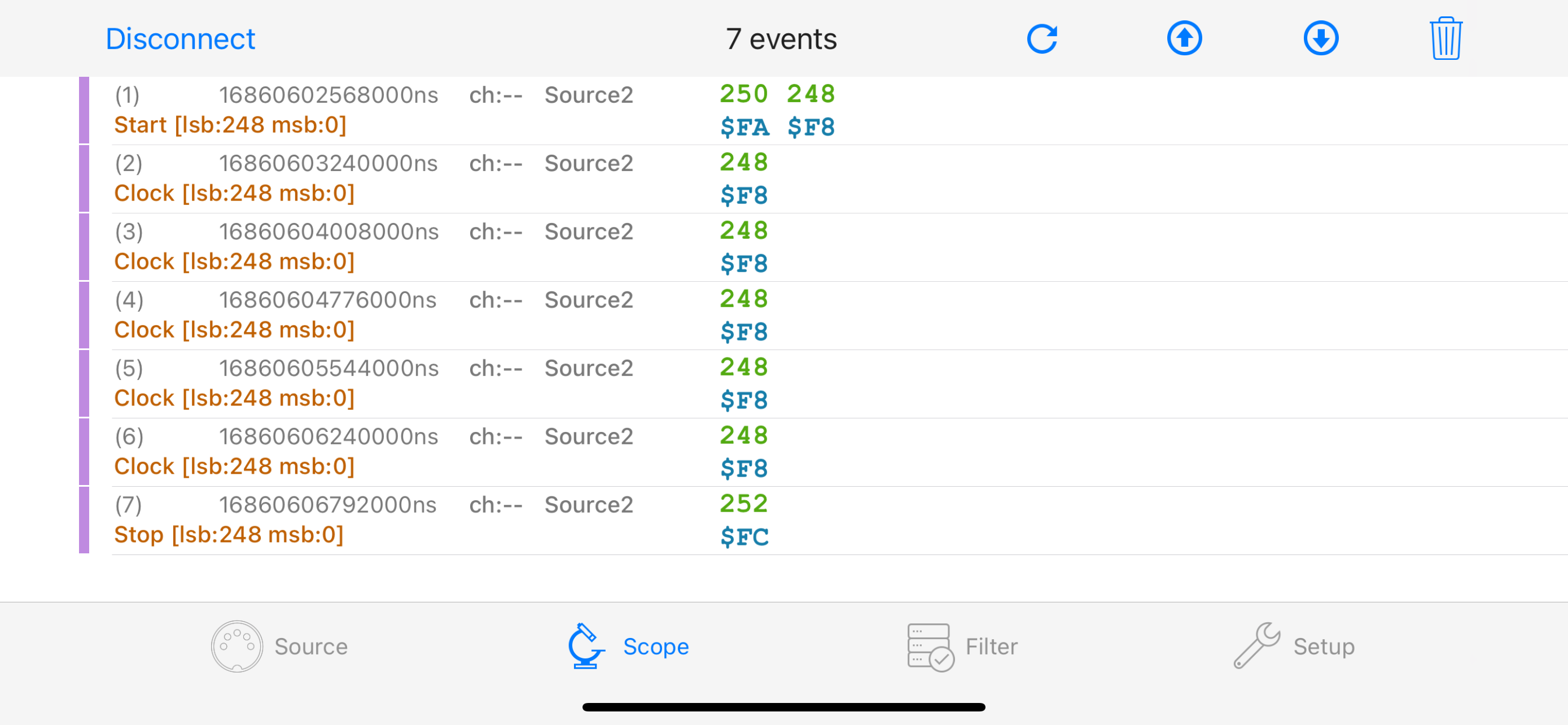Tap the trash can to clear events
The height and width of the screenshot is (725, 1568).
(1445, 39)
